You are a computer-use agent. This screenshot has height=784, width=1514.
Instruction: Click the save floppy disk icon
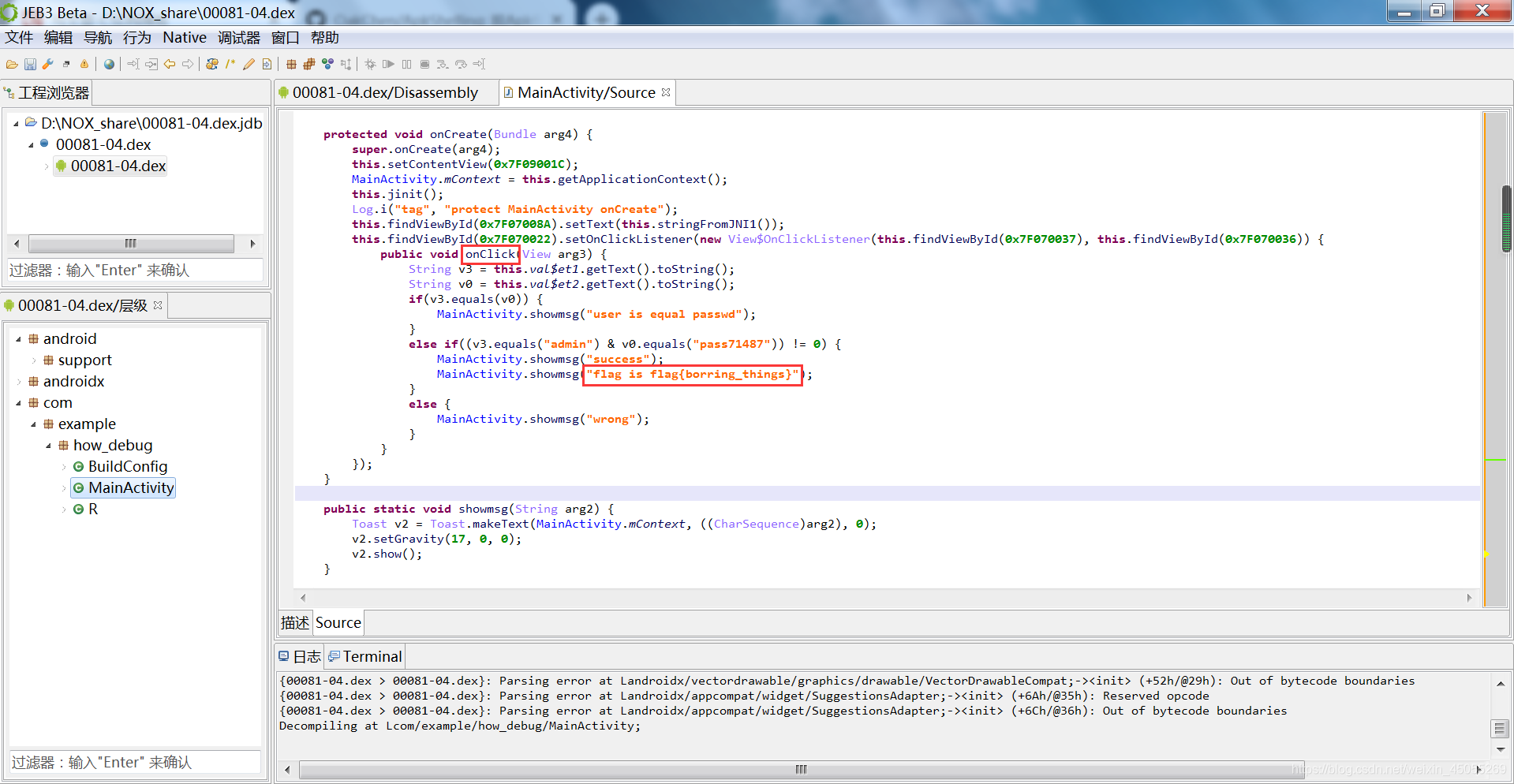pyautogui.click(x=30, y=65)
